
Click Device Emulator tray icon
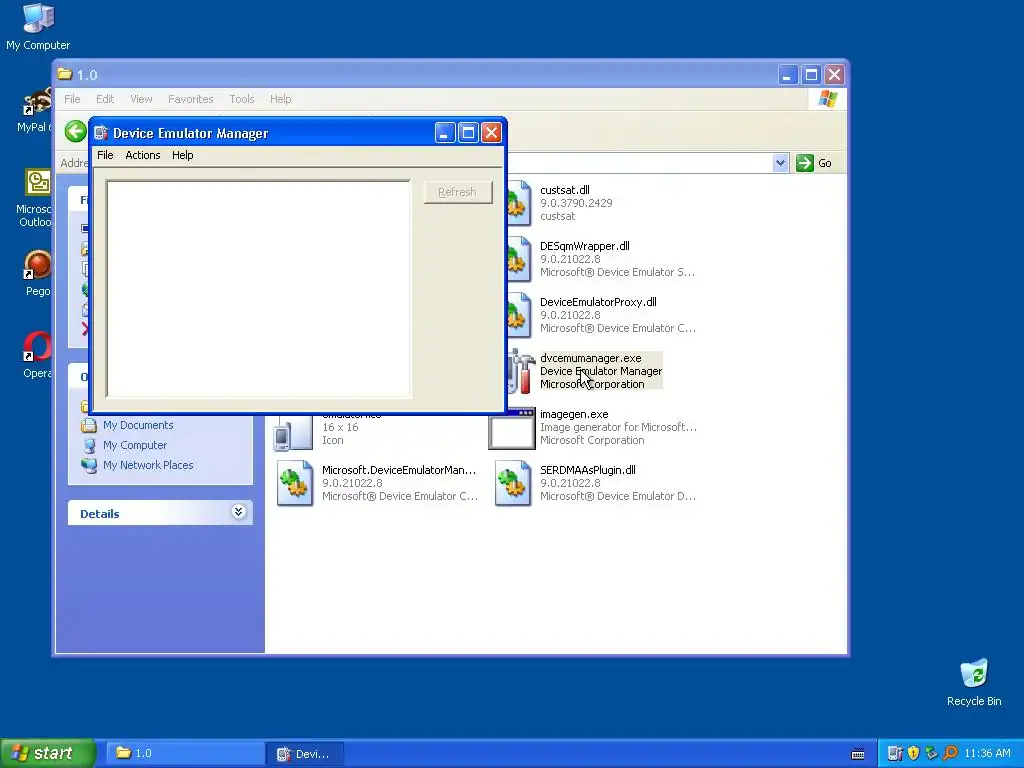[x=895, y=754]
